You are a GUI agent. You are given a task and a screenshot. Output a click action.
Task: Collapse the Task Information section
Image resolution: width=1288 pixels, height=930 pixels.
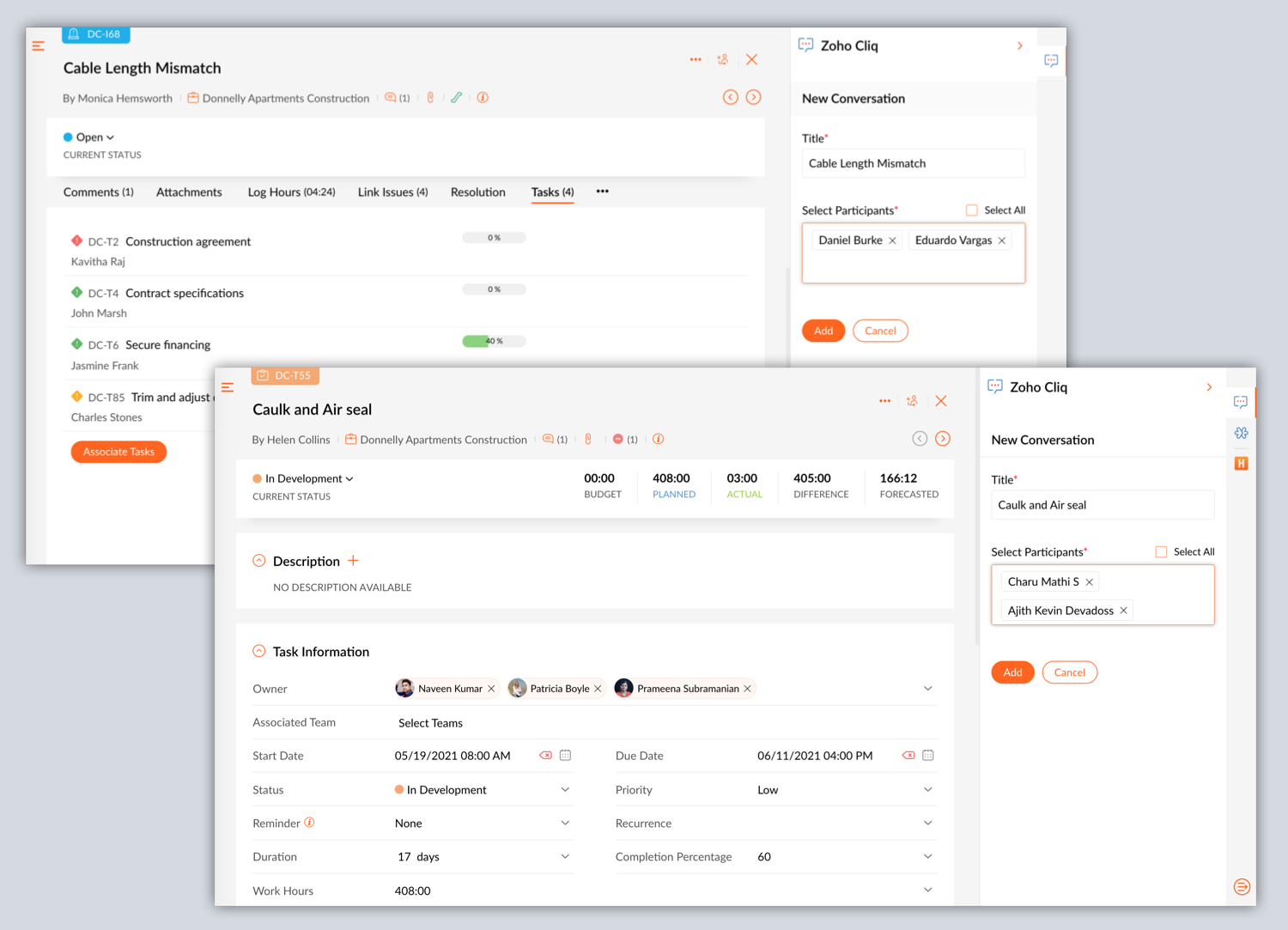click(259, 652)
